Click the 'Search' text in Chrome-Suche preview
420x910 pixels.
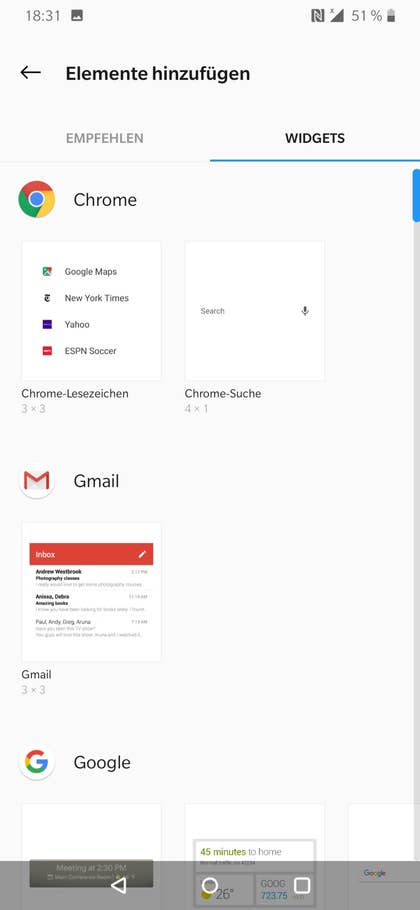coord(212,311)
